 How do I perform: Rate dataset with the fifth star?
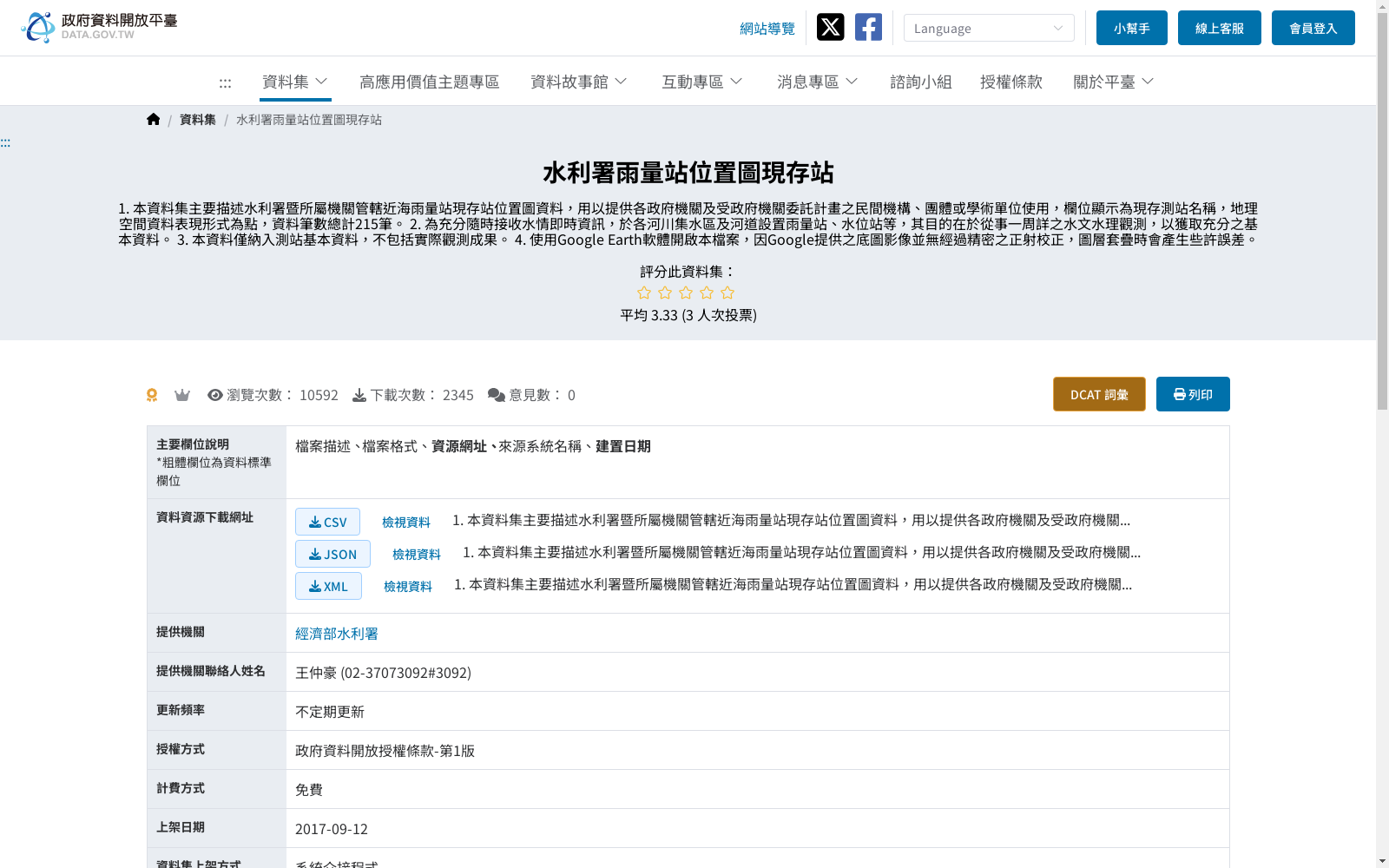727,293
